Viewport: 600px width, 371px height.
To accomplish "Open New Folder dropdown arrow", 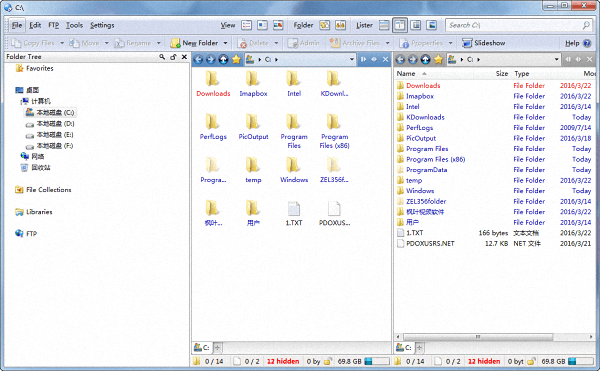I will pos(225,43).
